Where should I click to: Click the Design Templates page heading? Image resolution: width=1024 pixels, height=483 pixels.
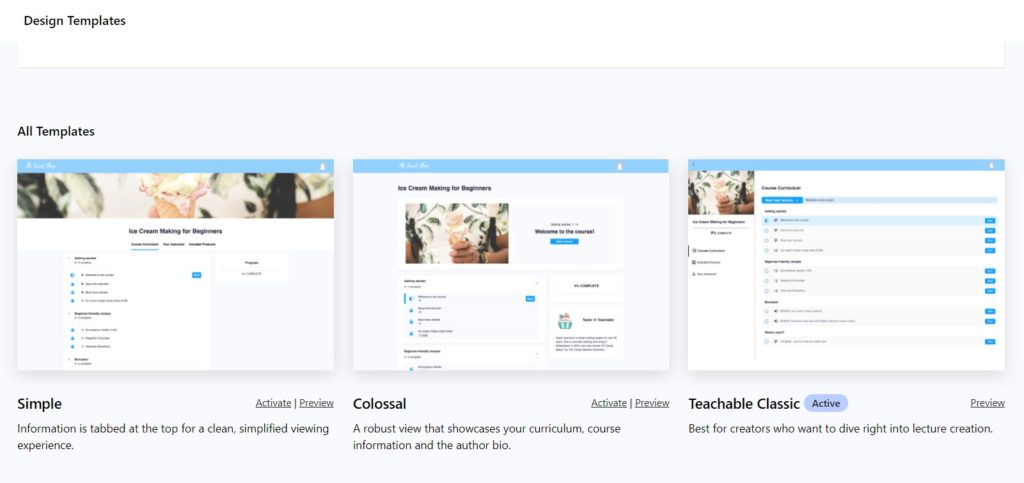click(75, 21)
